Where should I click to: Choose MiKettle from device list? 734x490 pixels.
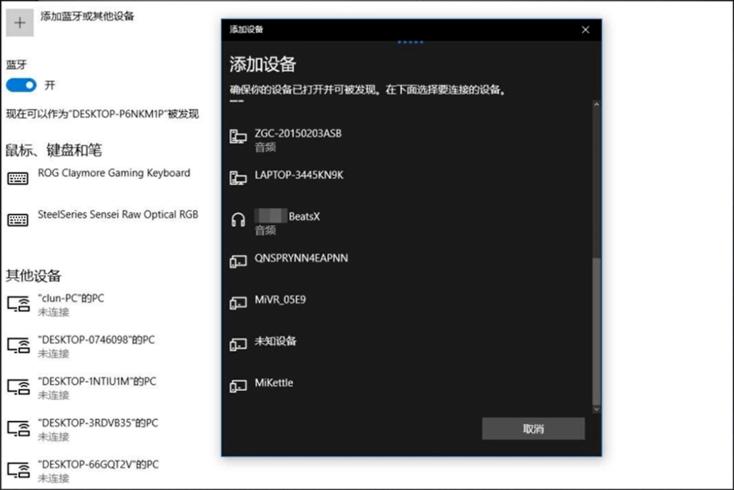pos(274,383)
